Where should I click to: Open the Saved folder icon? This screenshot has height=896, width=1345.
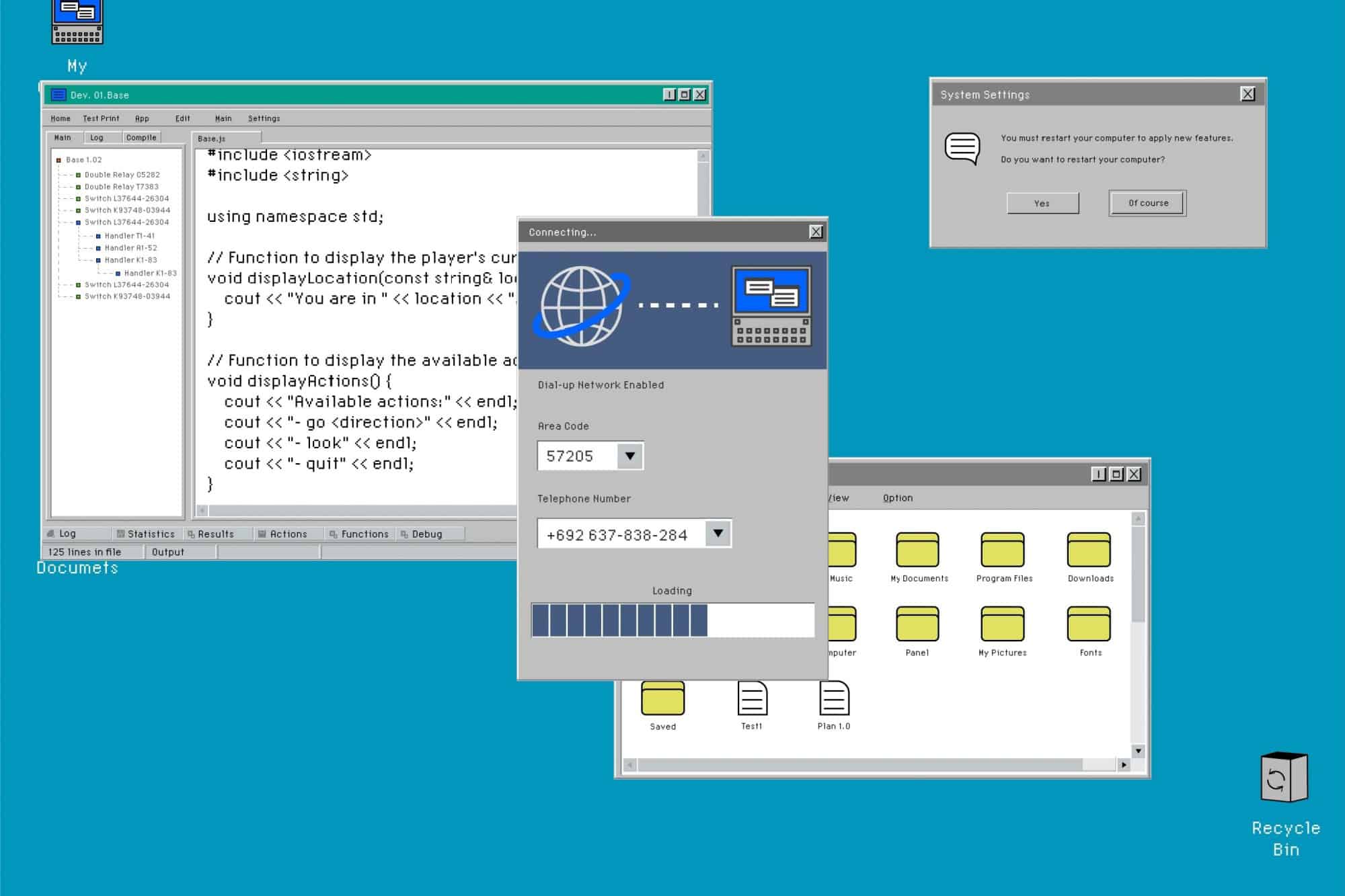[x=663, y=698]
